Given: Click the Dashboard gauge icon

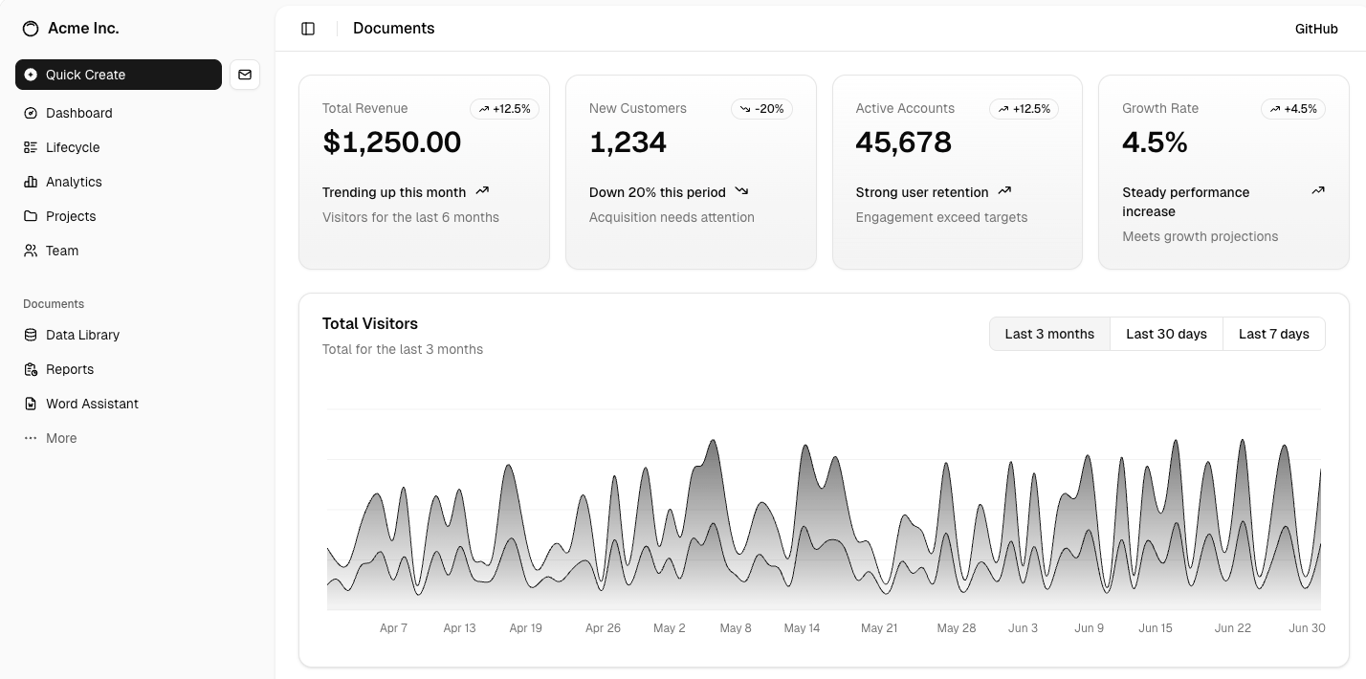Looking at the screenshot, I should [30, 113].
